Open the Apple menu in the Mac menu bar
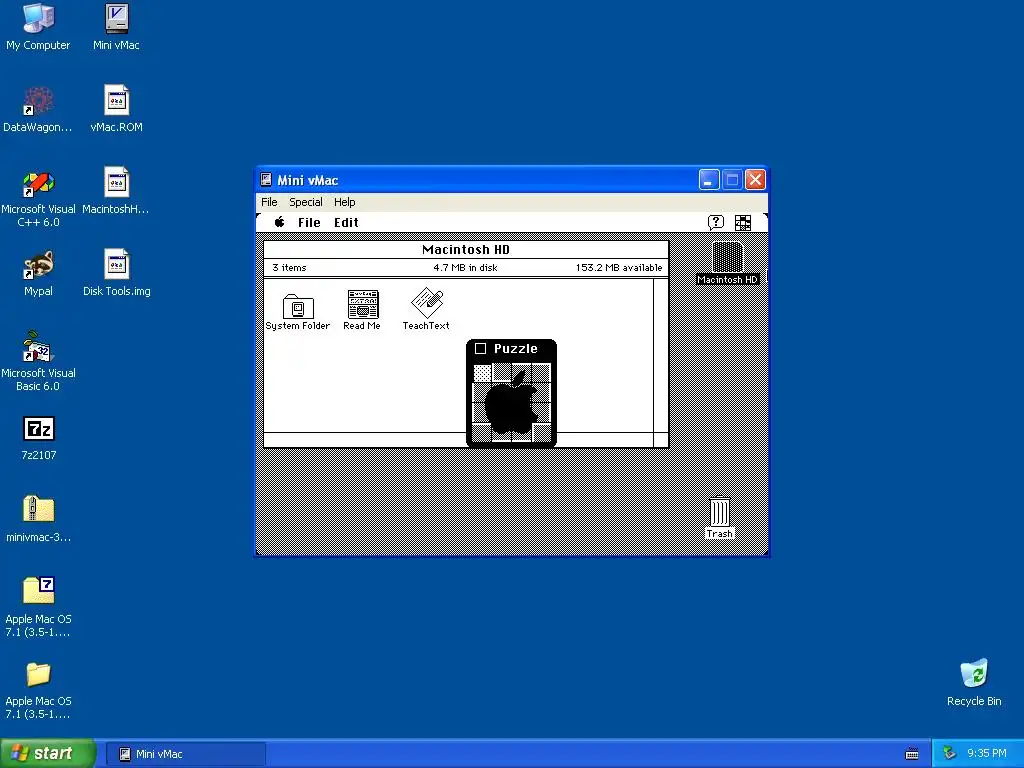1024x768 pixels. (280, 222)
